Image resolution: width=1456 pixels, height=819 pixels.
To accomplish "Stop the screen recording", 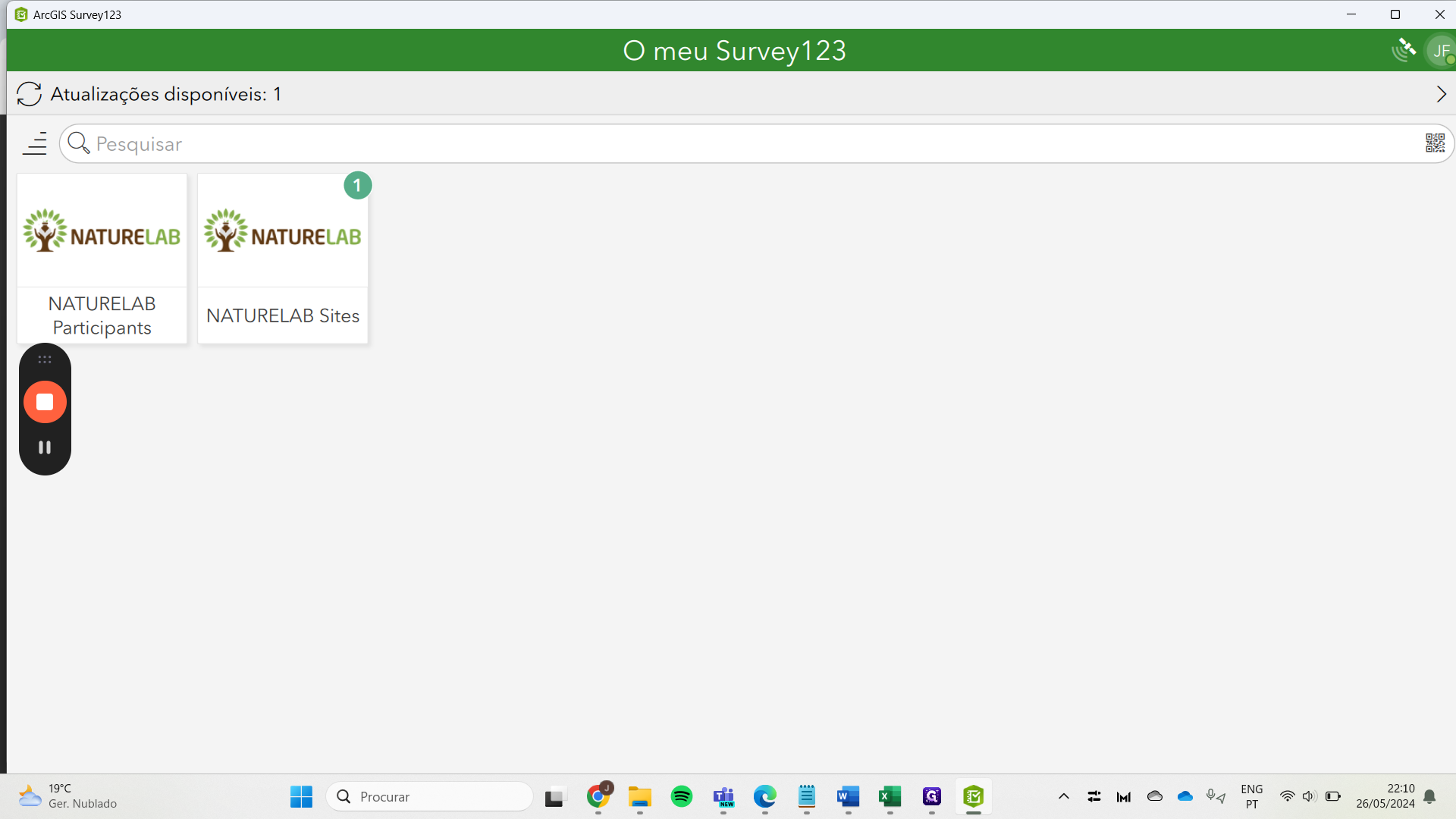I will point(45,402).
